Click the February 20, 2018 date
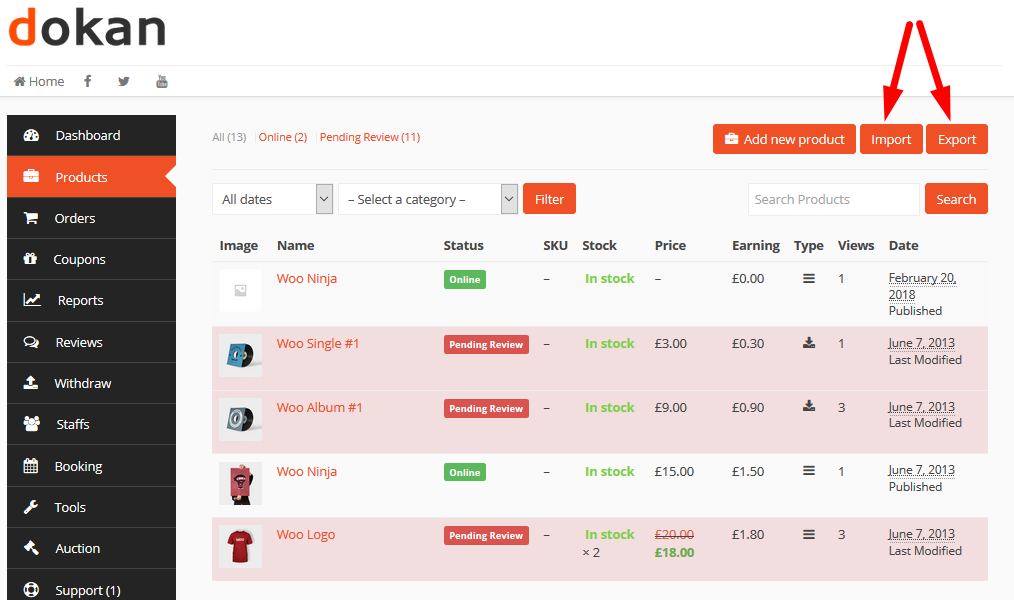1014x600 pixels. coord(922,286)
